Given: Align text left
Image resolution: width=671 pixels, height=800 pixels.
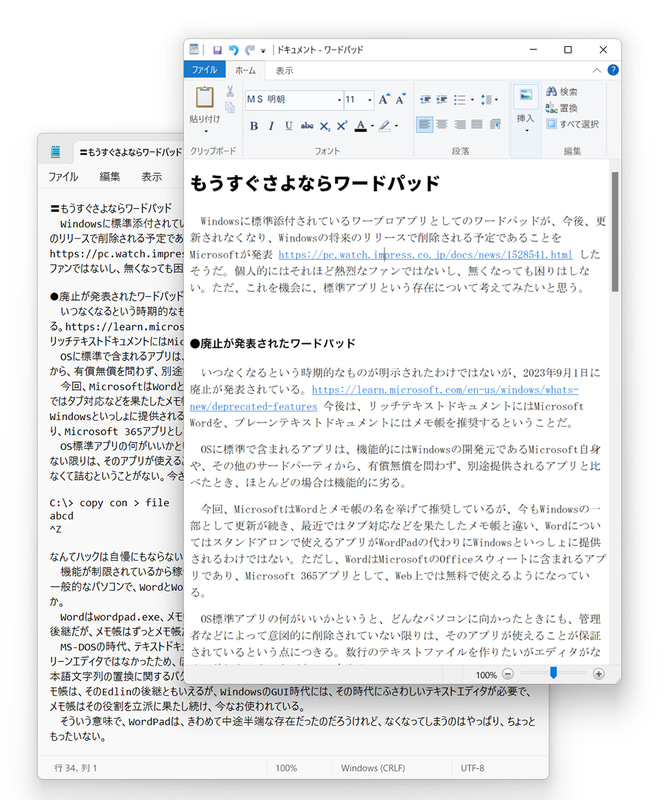Looking at the screenshot, I should 425,124.
